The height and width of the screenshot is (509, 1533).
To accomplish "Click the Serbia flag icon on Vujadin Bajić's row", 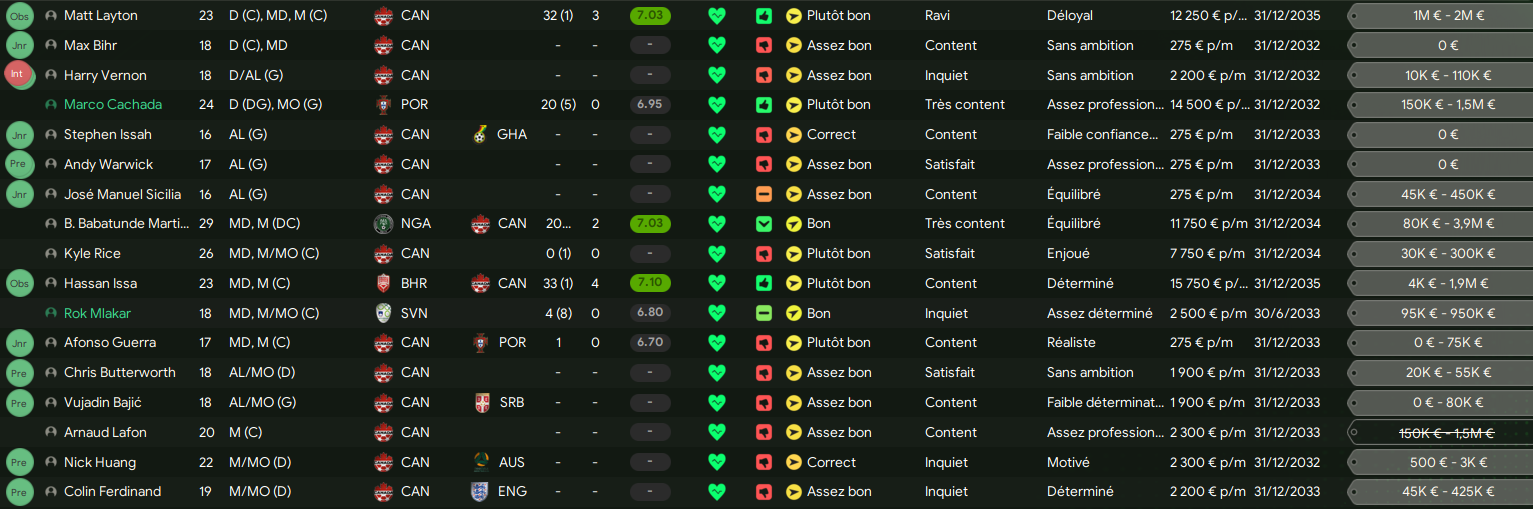I will 481,402.
